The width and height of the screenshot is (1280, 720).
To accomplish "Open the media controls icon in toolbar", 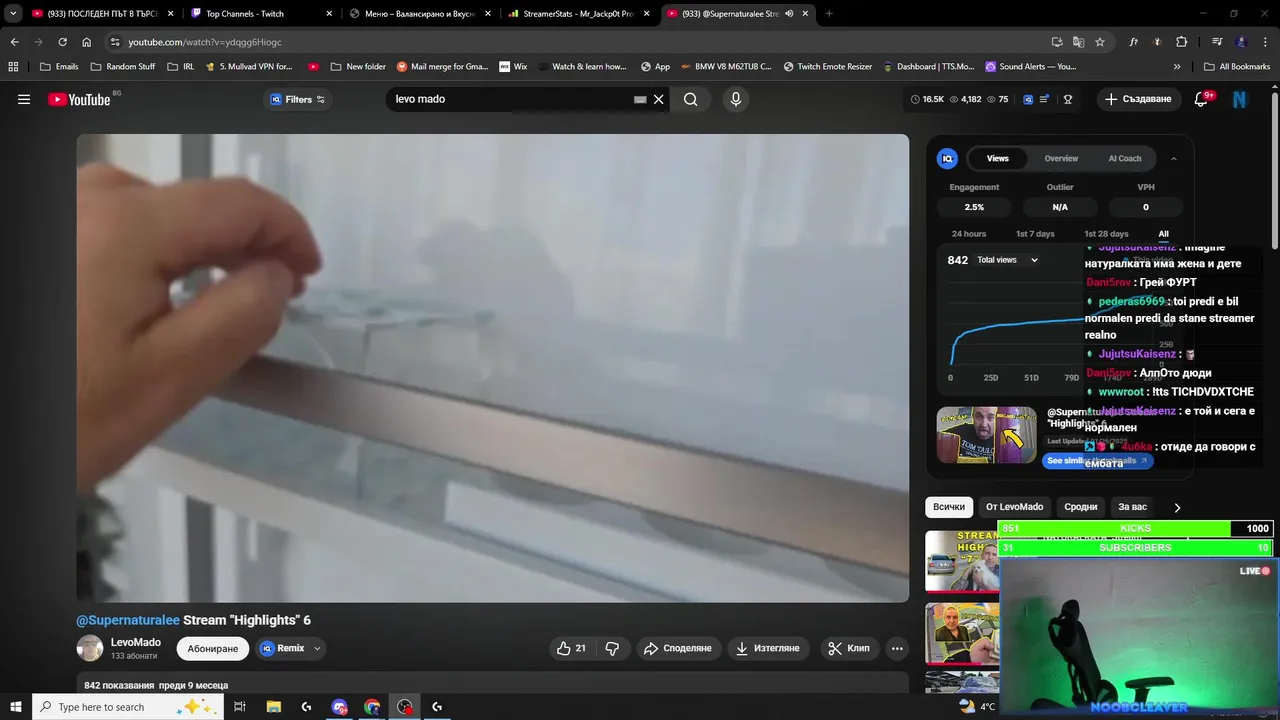I will (x=1217, y=42).
